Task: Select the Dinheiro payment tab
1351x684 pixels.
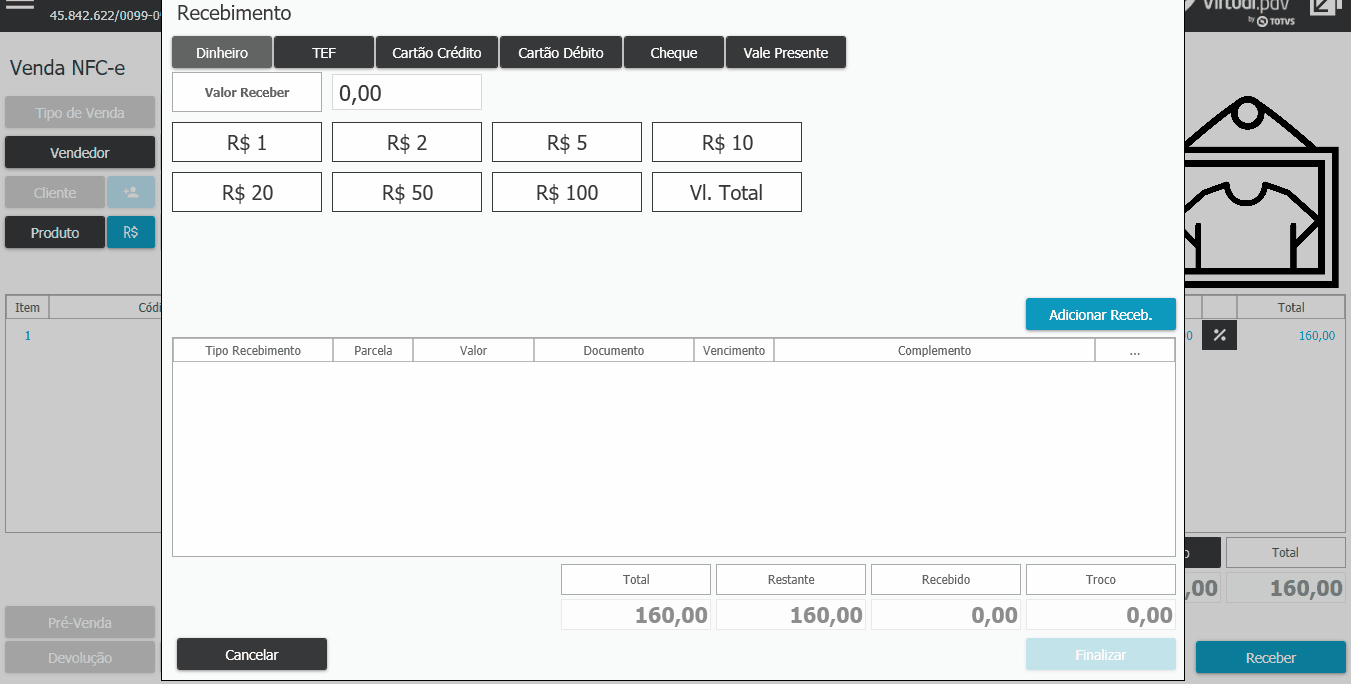Action: point(222,53)
